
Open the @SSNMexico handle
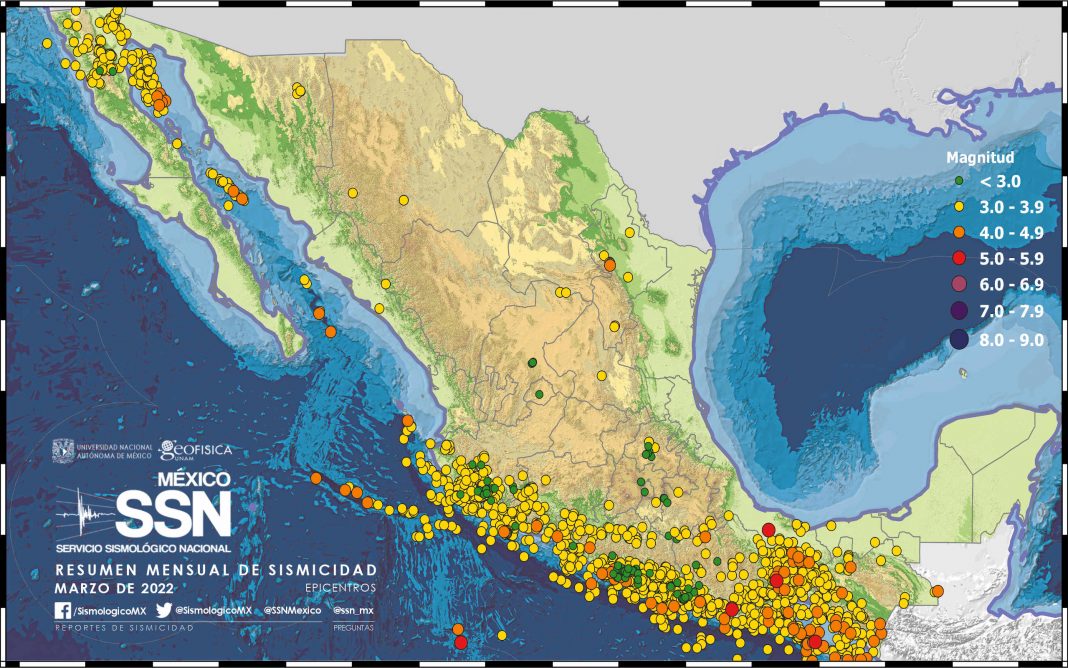click(x=292, y=611)
